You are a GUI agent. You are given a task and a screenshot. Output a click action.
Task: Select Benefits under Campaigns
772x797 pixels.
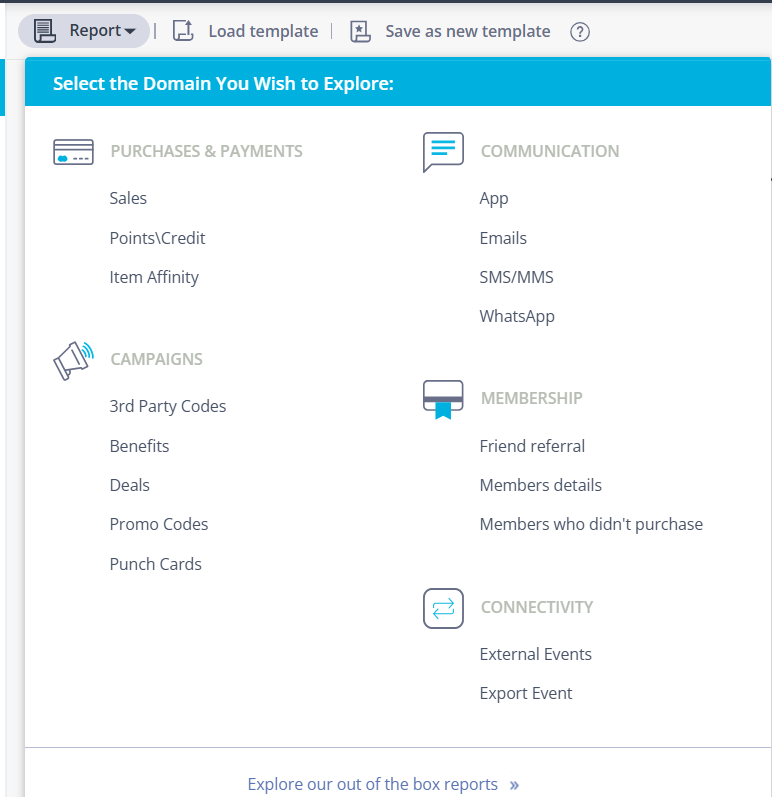[139, 446]
